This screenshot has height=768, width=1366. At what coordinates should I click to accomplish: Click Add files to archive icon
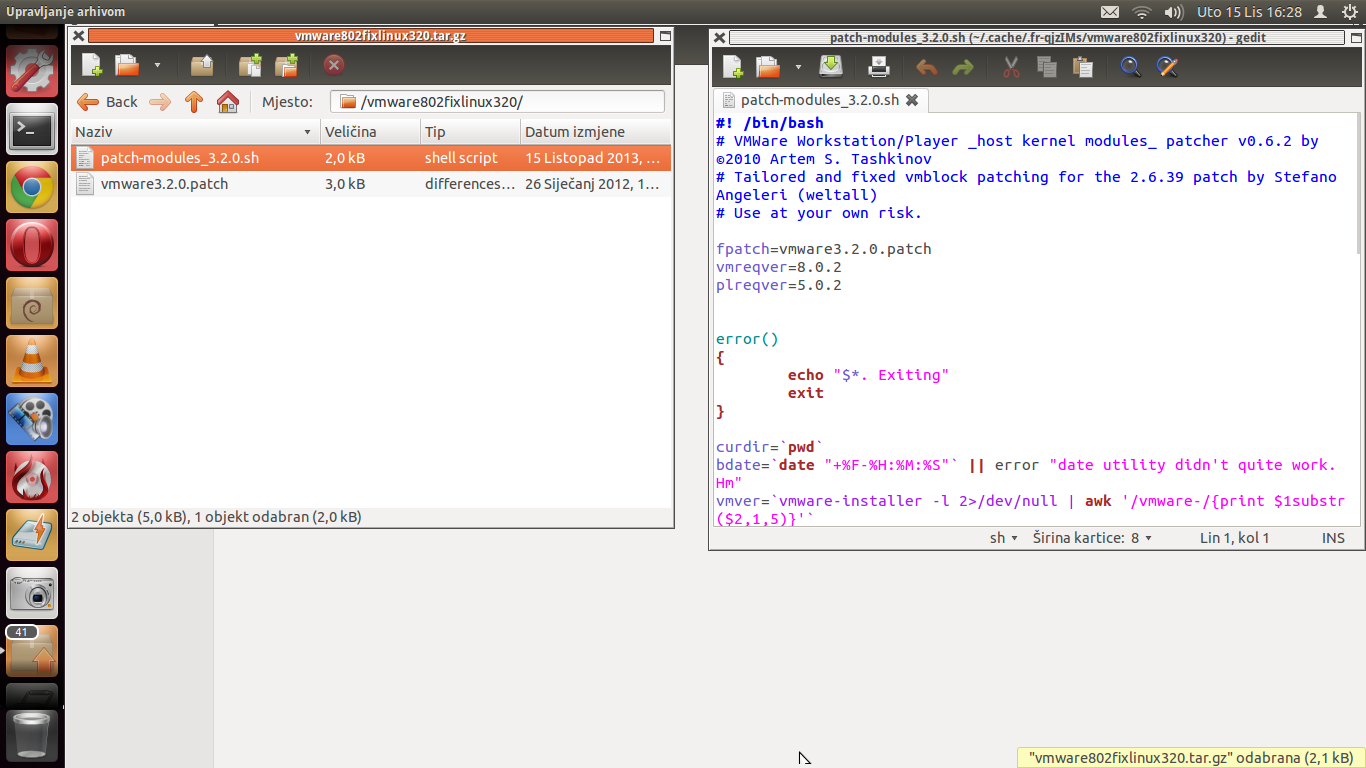pyautogui.click(x=250, y=66)
